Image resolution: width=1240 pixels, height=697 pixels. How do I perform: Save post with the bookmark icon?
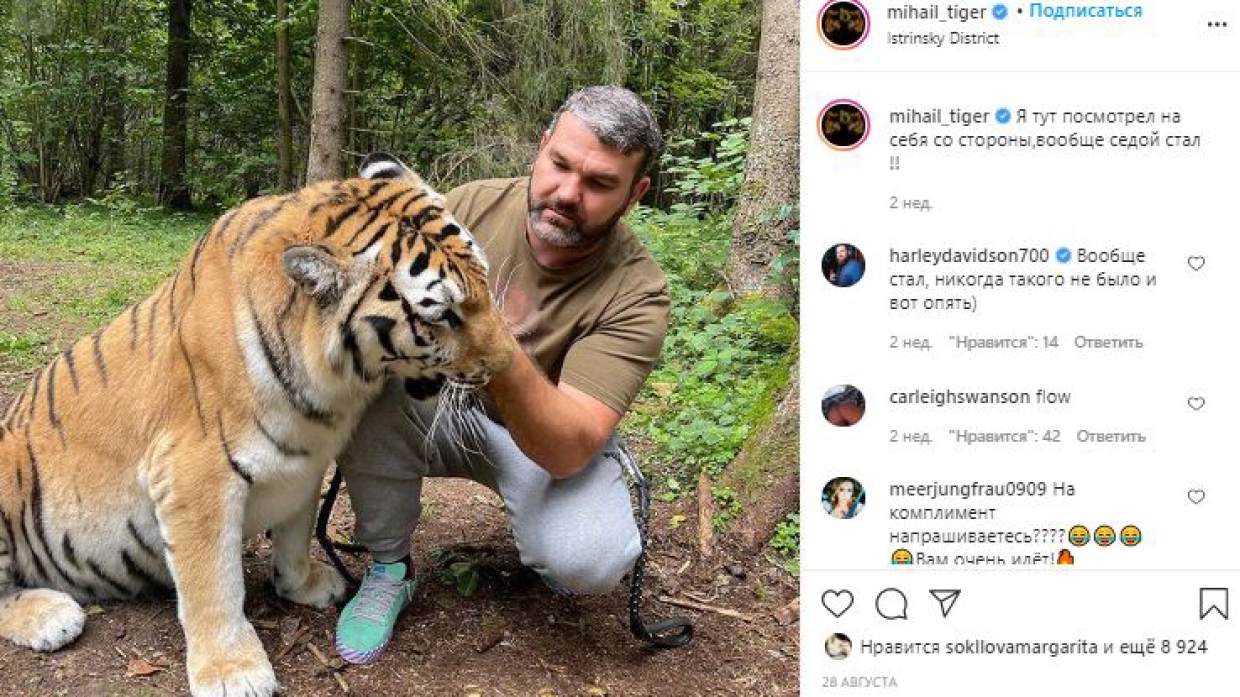[x=1213, y=603]
